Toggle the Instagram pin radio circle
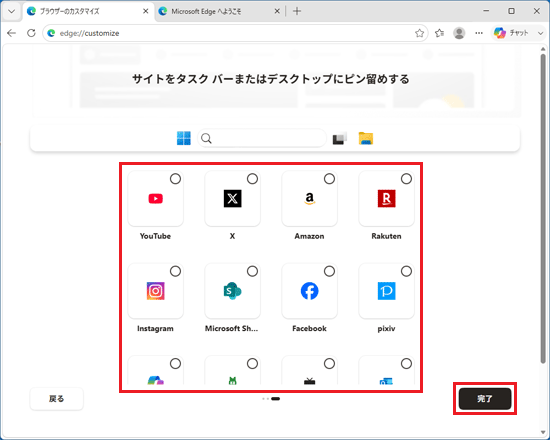Viewport: 550px width, 440px height. 175,271
